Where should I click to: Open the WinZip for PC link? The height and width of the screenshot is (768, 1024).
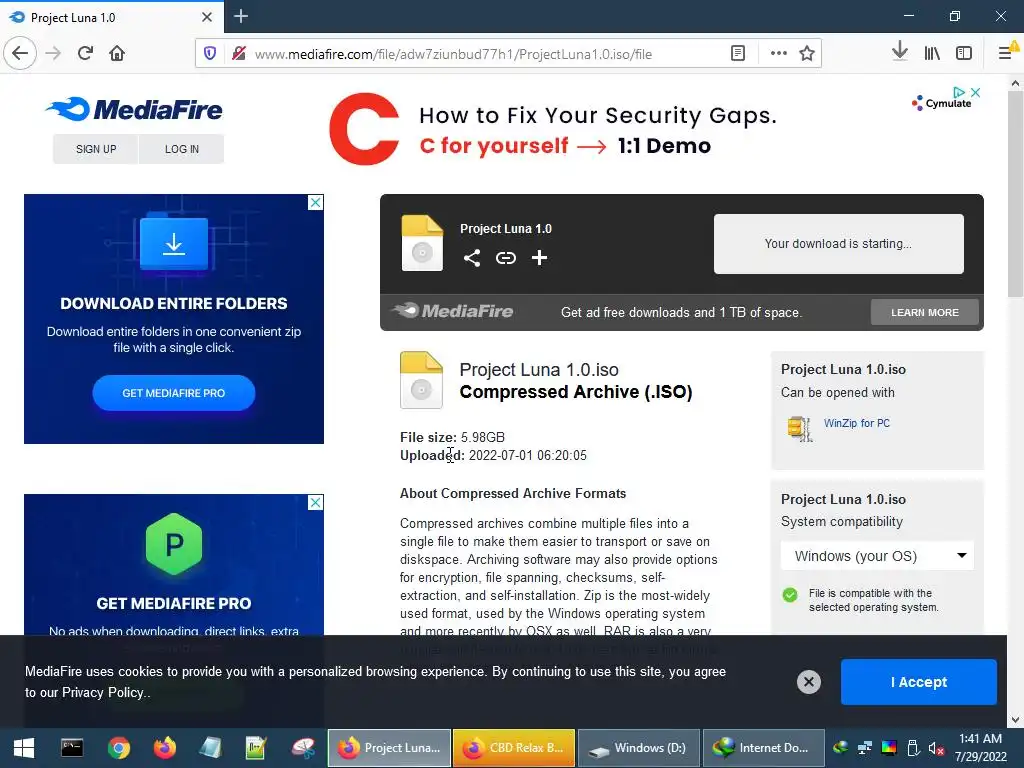pyautogui.click(x=856, y=423)
